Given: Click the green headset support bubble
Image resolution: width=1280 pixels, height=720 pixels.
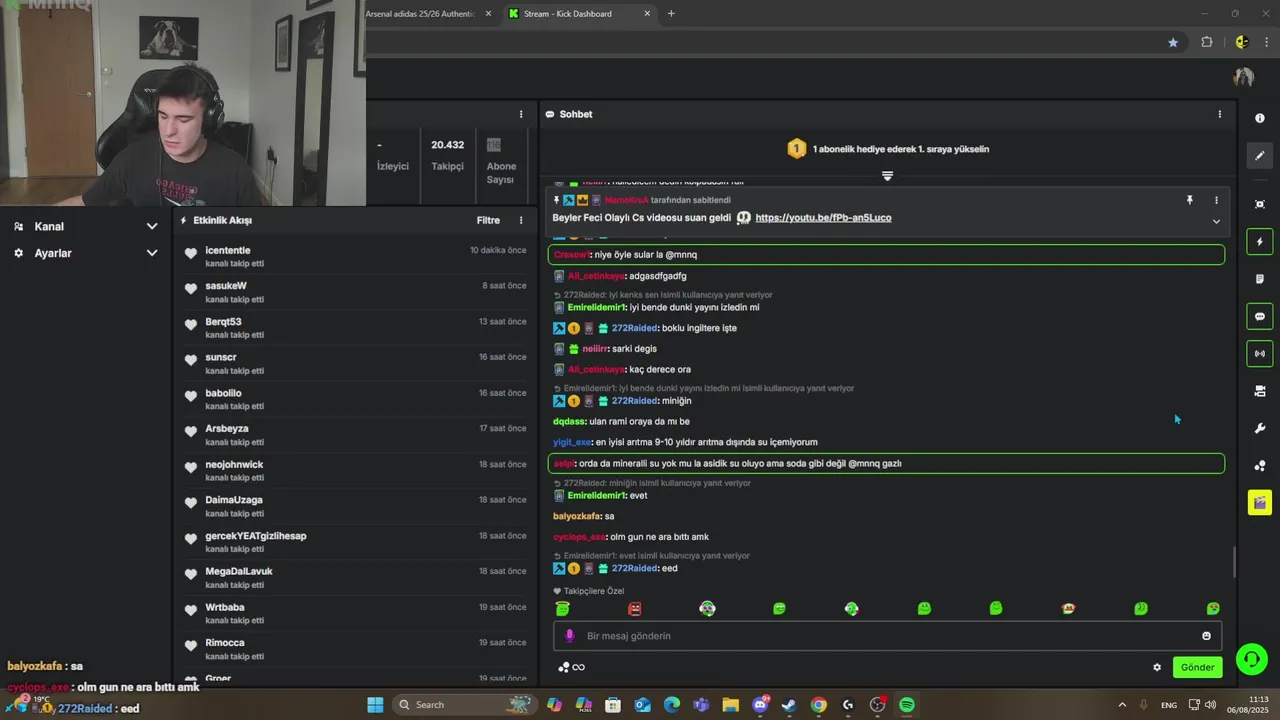Looking at the screenshot, I should pyautogui.click(x=1251, y=660).
